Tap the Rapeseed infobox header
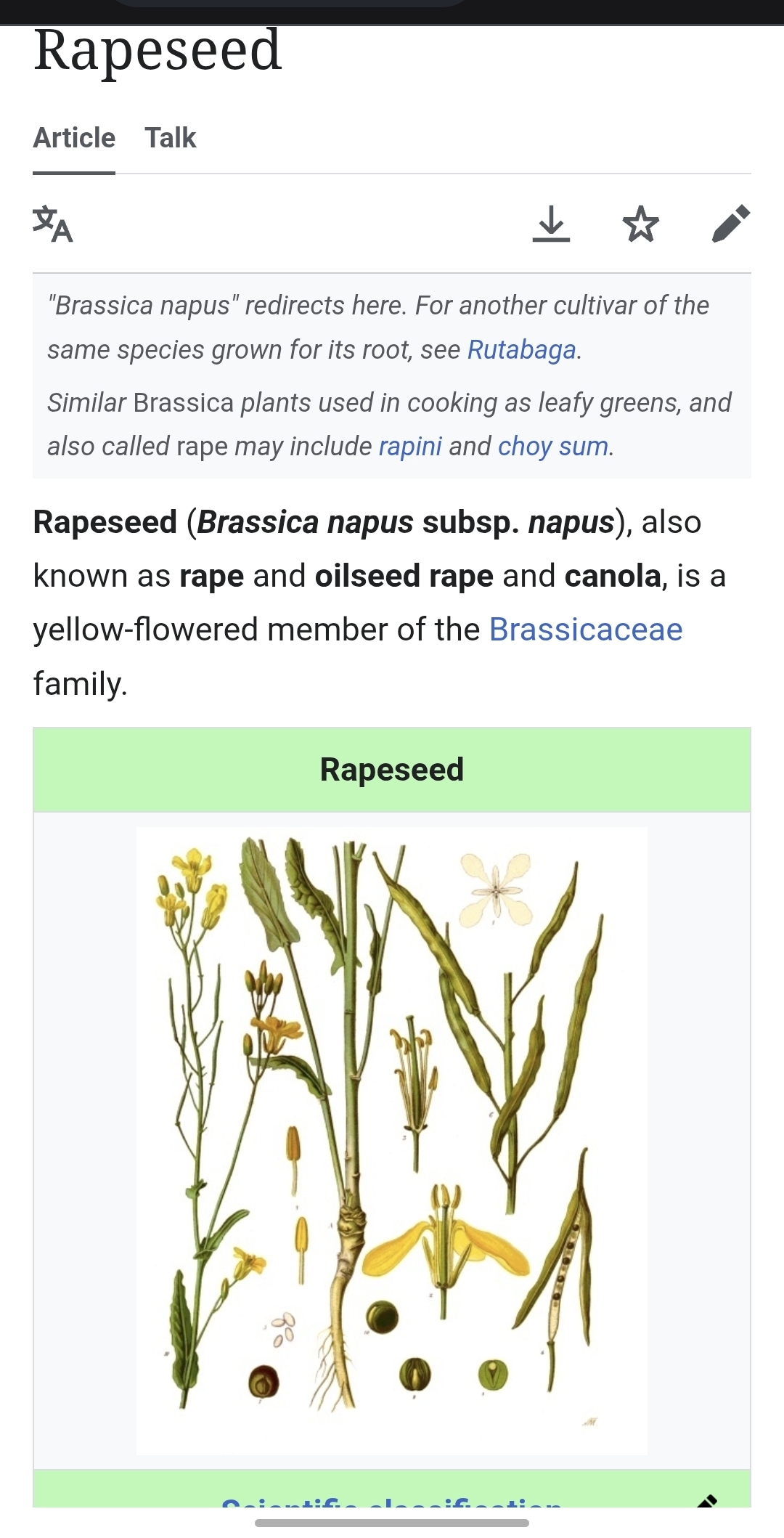784x1538 pixels. 392,770
